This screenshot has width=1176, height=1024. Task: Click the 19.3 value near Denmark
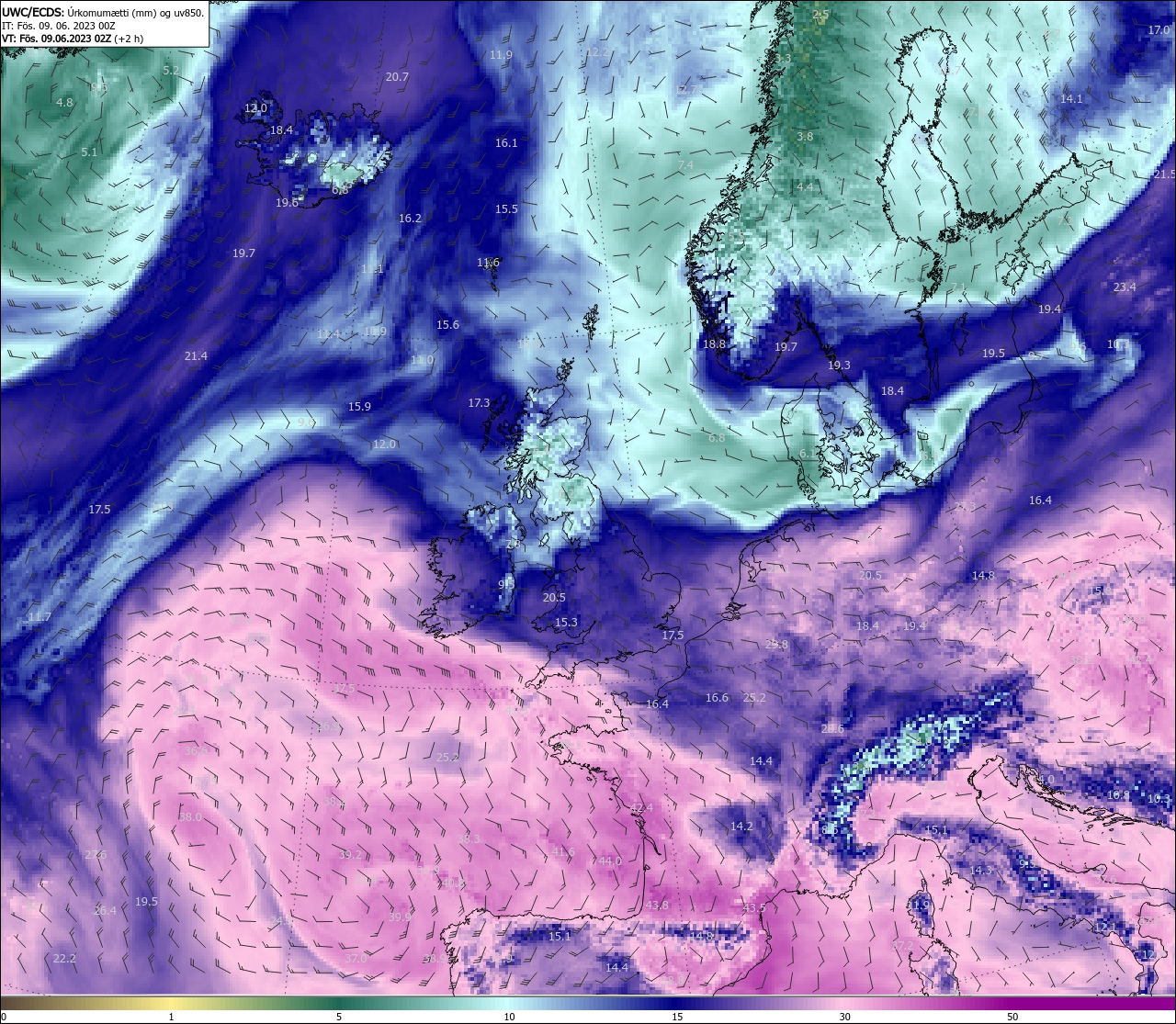(x=839, y=366)
